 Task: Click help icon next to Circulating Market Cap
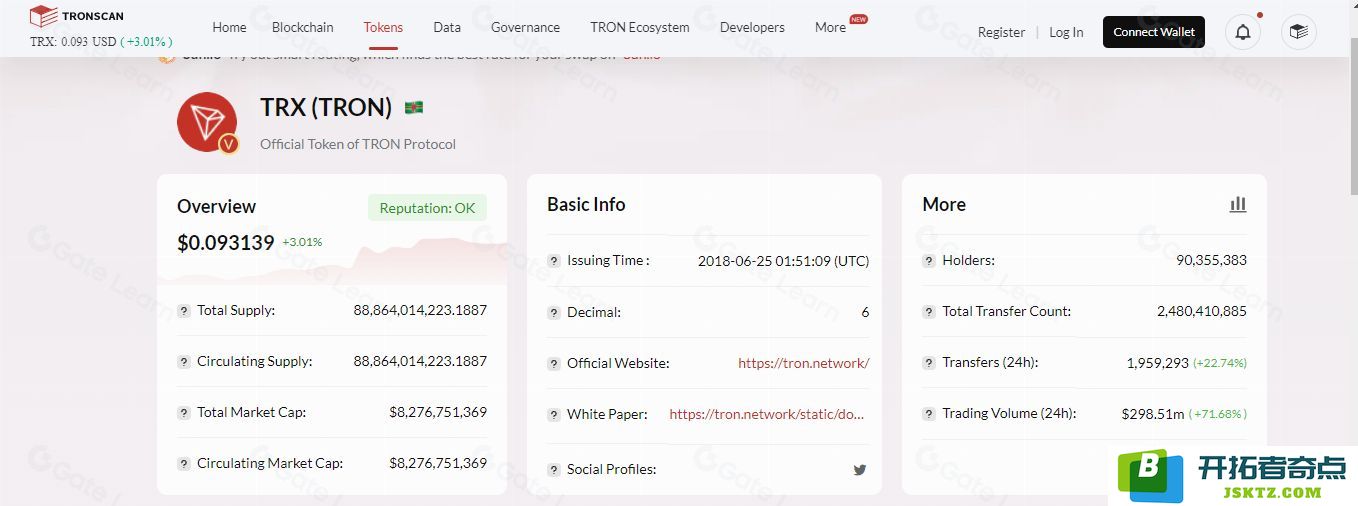tap(184, 464)
